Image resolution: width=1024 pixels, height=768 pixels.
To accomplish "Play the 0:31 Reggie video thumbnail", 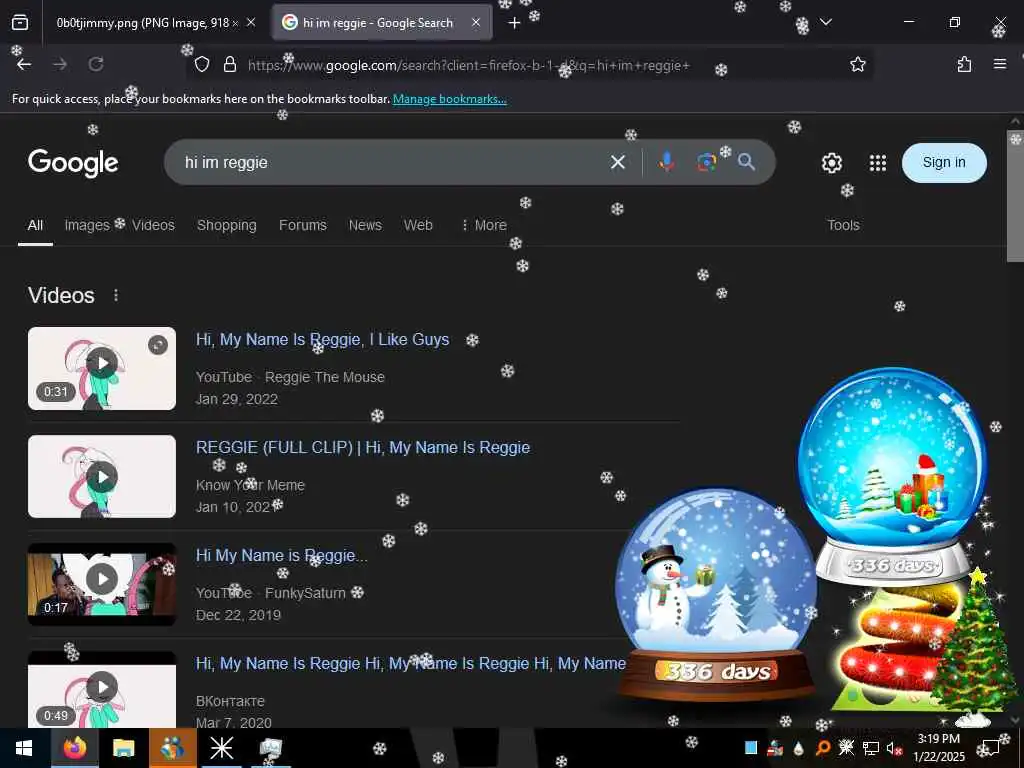I will click(x=102, y=368).
